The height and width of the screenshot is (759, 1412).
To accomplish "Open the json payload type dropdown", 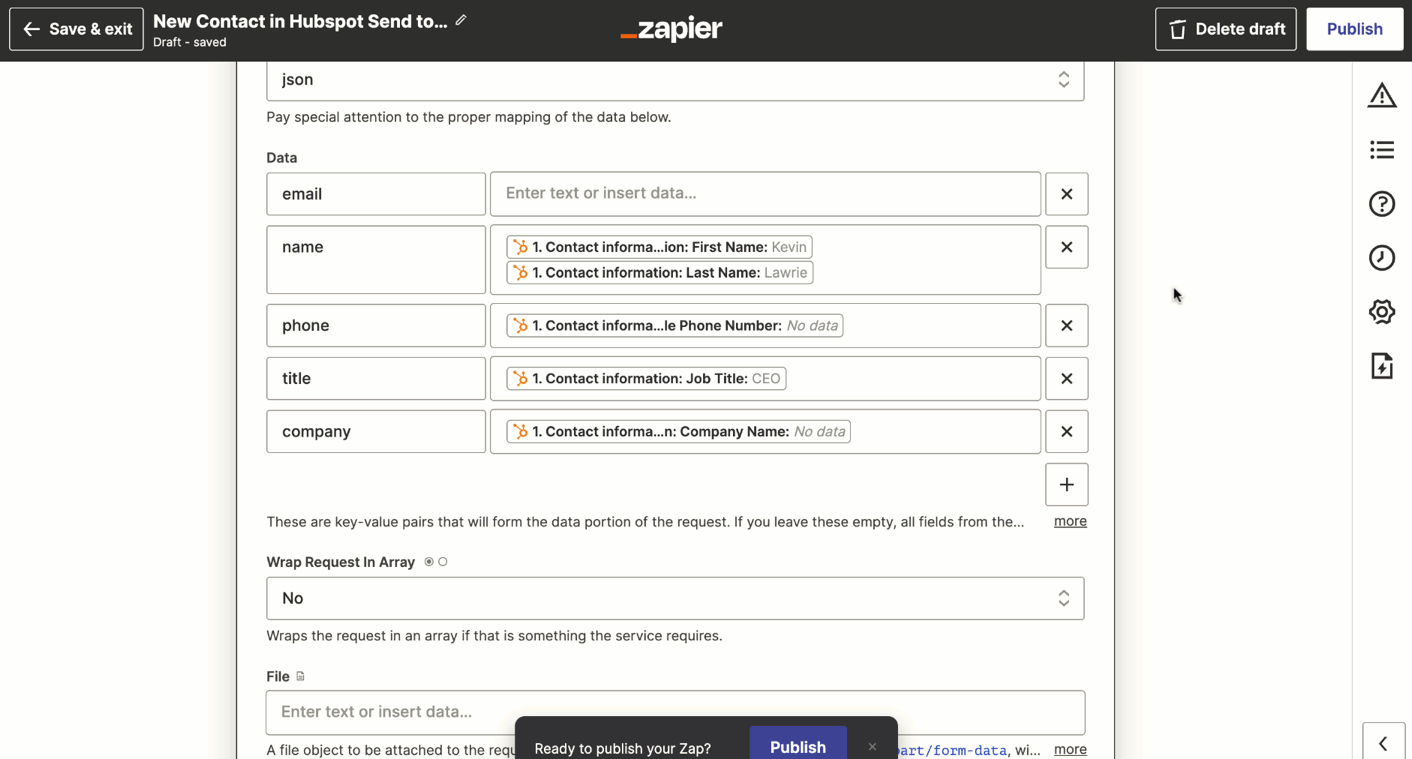I will point(675,80).
